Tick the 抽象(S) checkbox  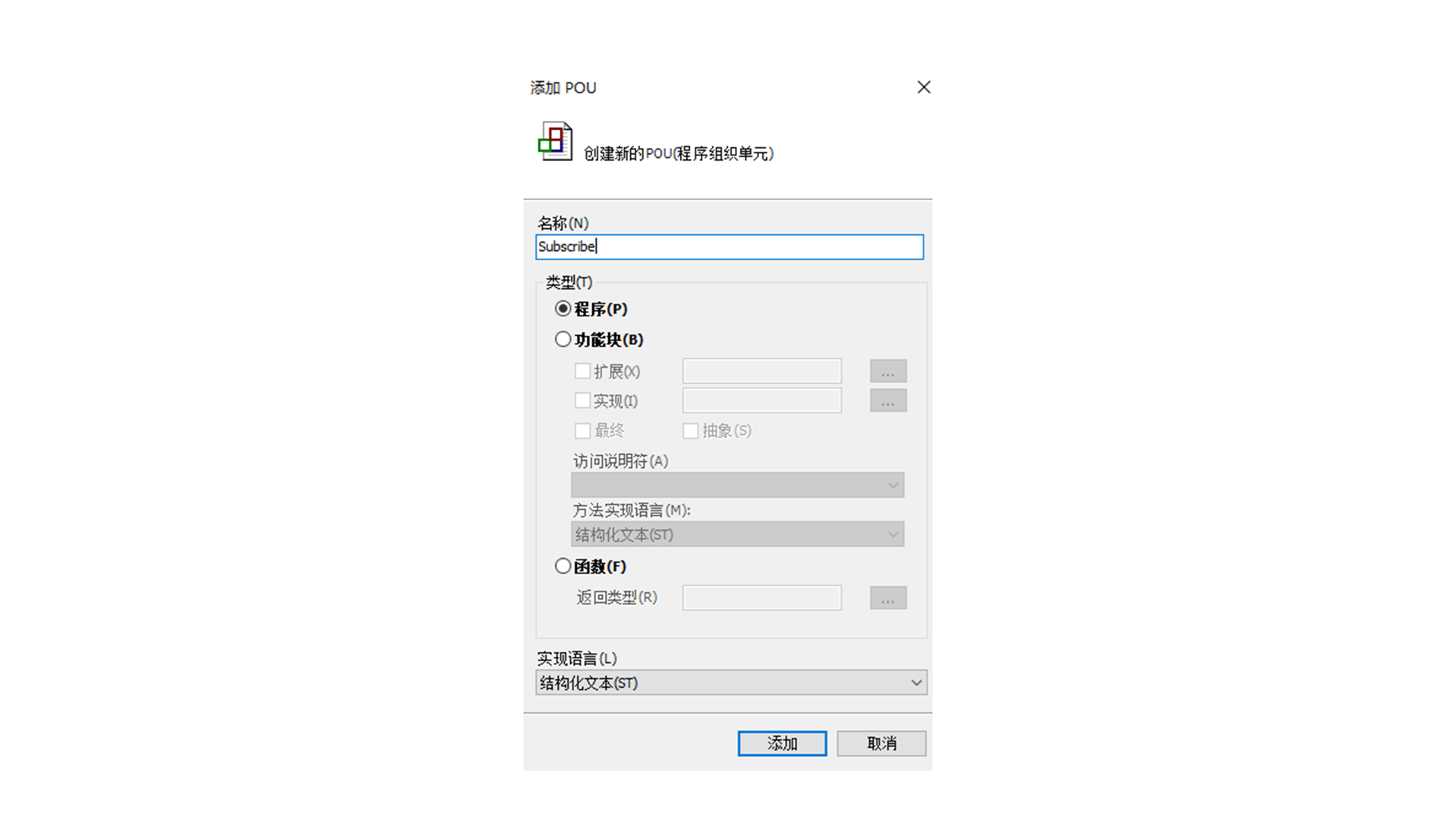tap(690, 431)
